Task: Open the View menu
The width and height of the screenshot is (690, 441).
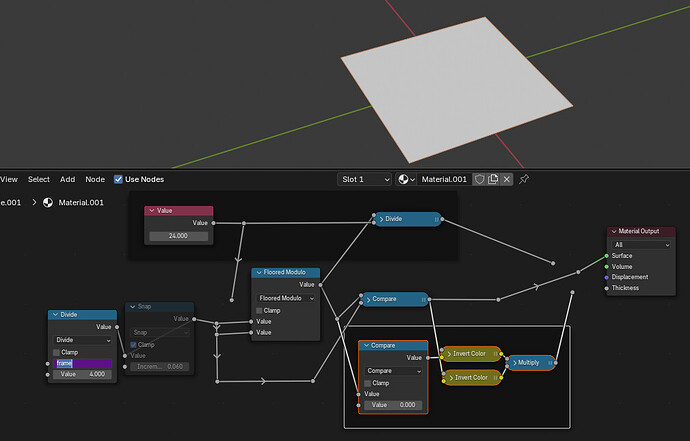Action: click(9, 179)
